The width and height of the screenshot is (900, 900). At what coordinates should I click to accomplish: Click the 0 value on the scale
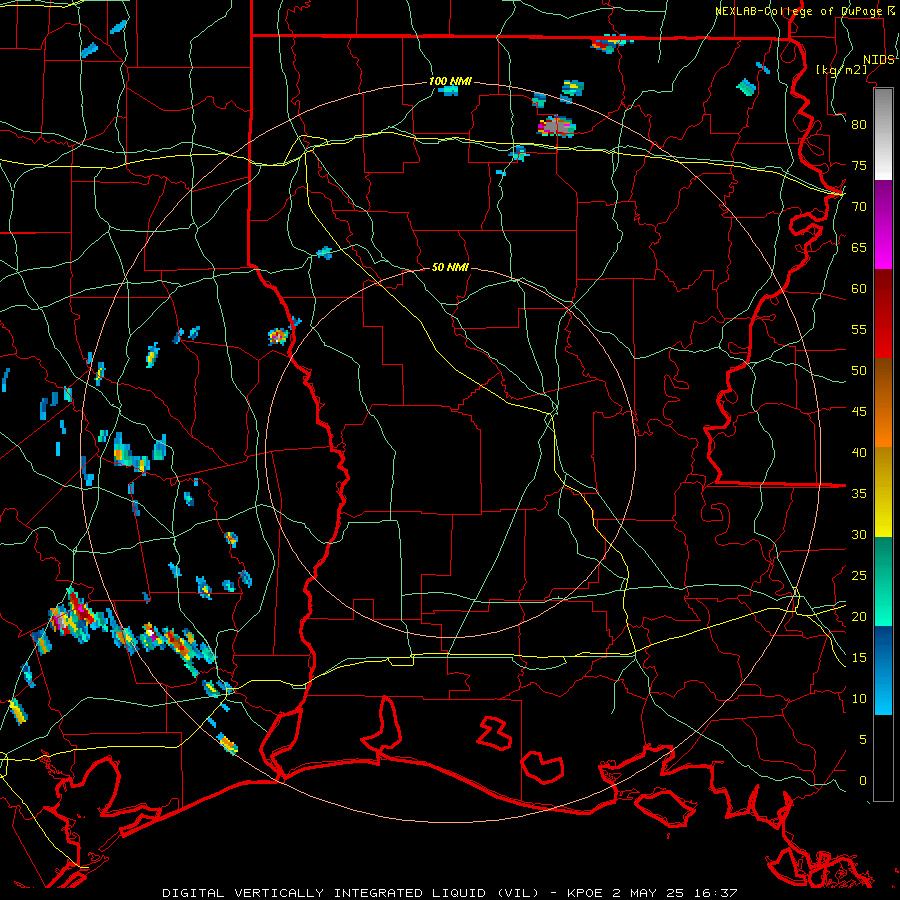click(x=863, y=781)
